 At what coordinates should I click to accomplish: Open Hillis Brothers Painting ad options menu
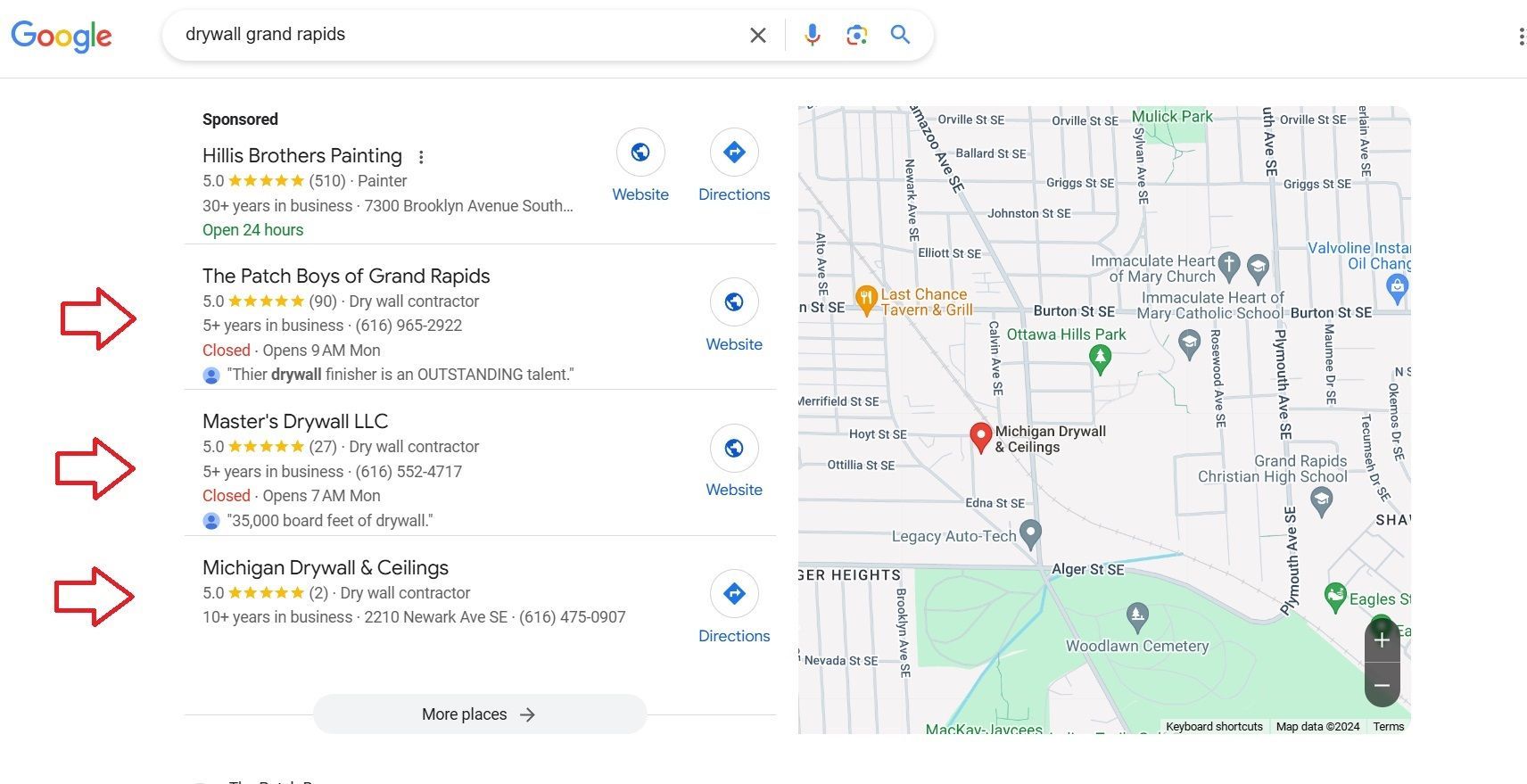click(x=421, y=157)
